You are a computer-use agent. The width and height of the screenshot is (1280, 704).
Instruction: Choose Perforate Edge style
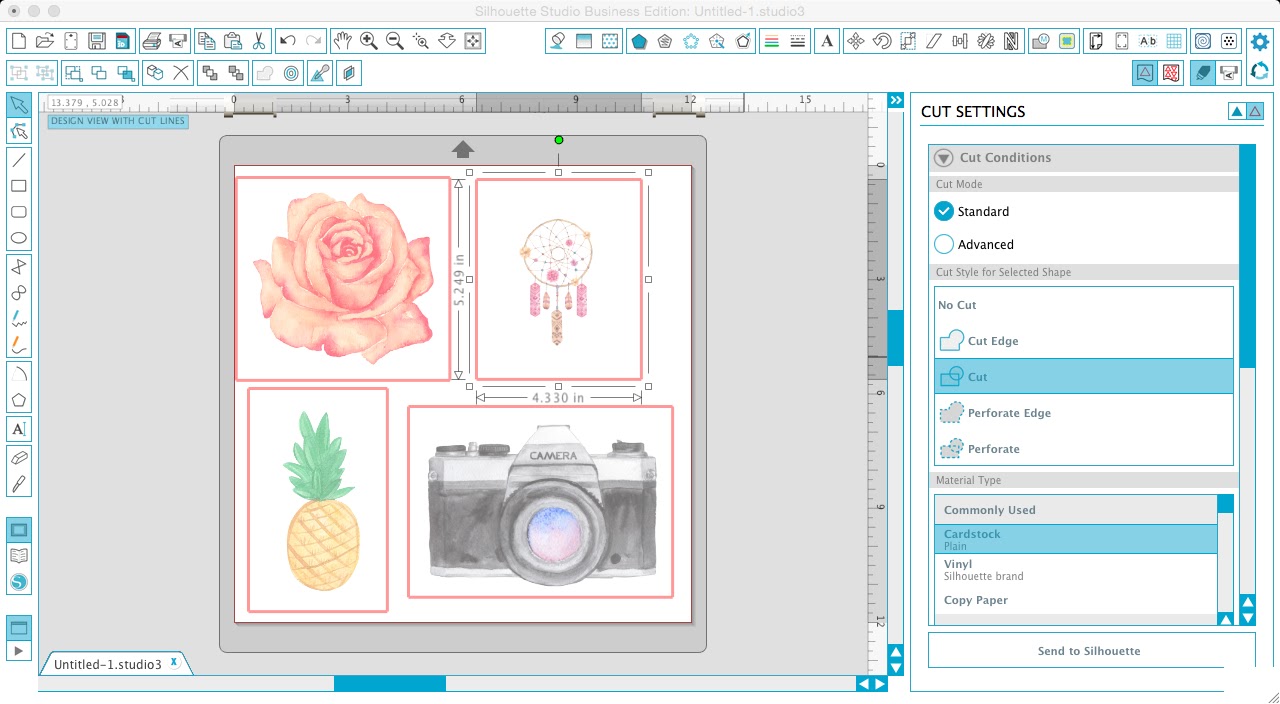tap(1084, 413)
